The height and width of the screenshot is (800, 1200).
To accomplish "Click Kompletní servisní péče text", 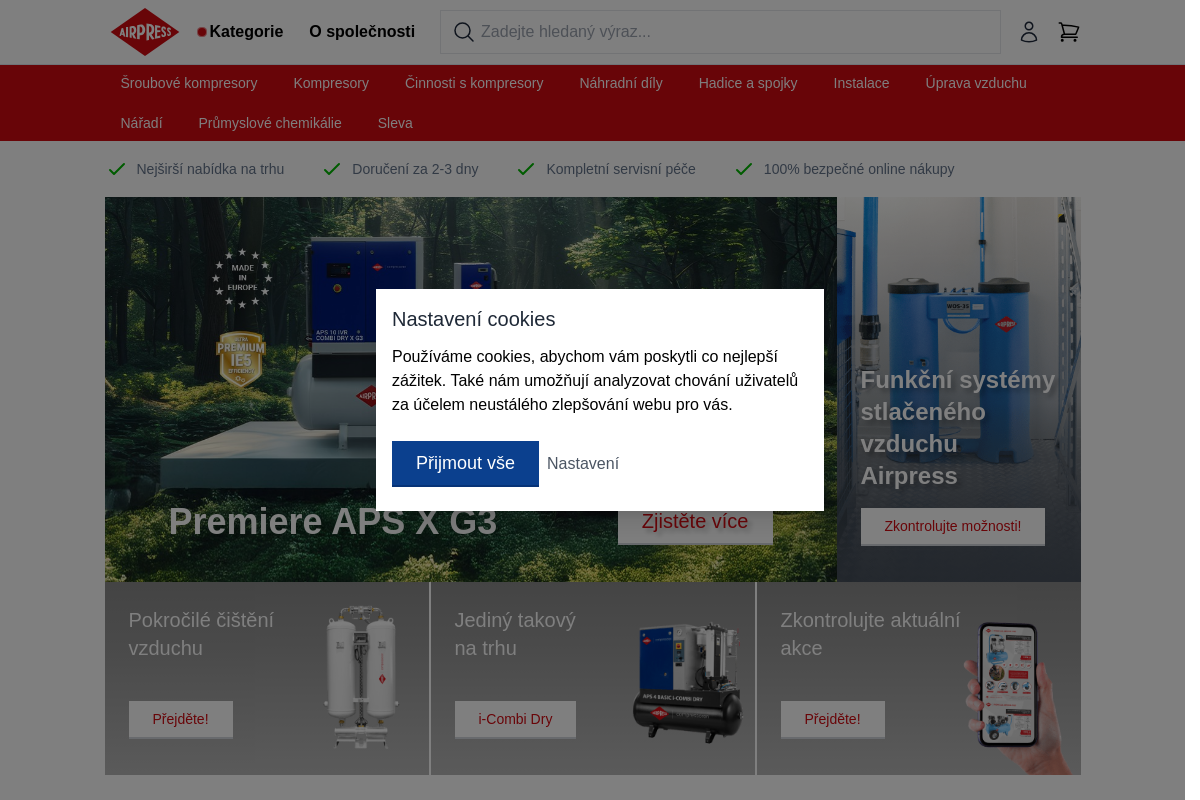I will click(x=621, y=169).
